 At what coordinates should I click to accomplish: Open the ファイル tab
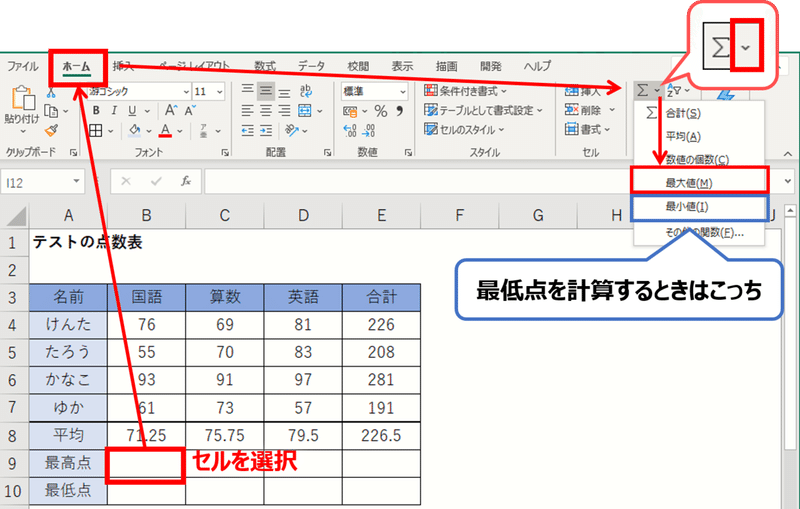point(22,66)
